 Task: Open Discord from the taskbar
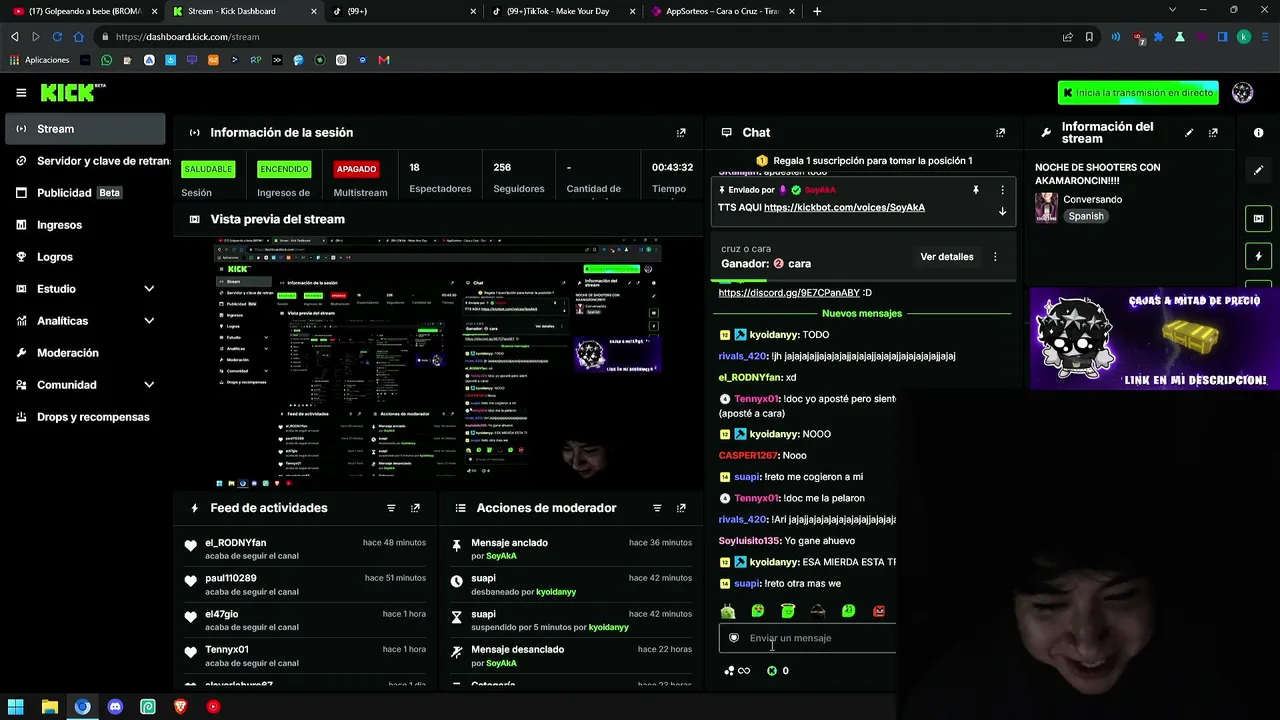coord(115,707)
